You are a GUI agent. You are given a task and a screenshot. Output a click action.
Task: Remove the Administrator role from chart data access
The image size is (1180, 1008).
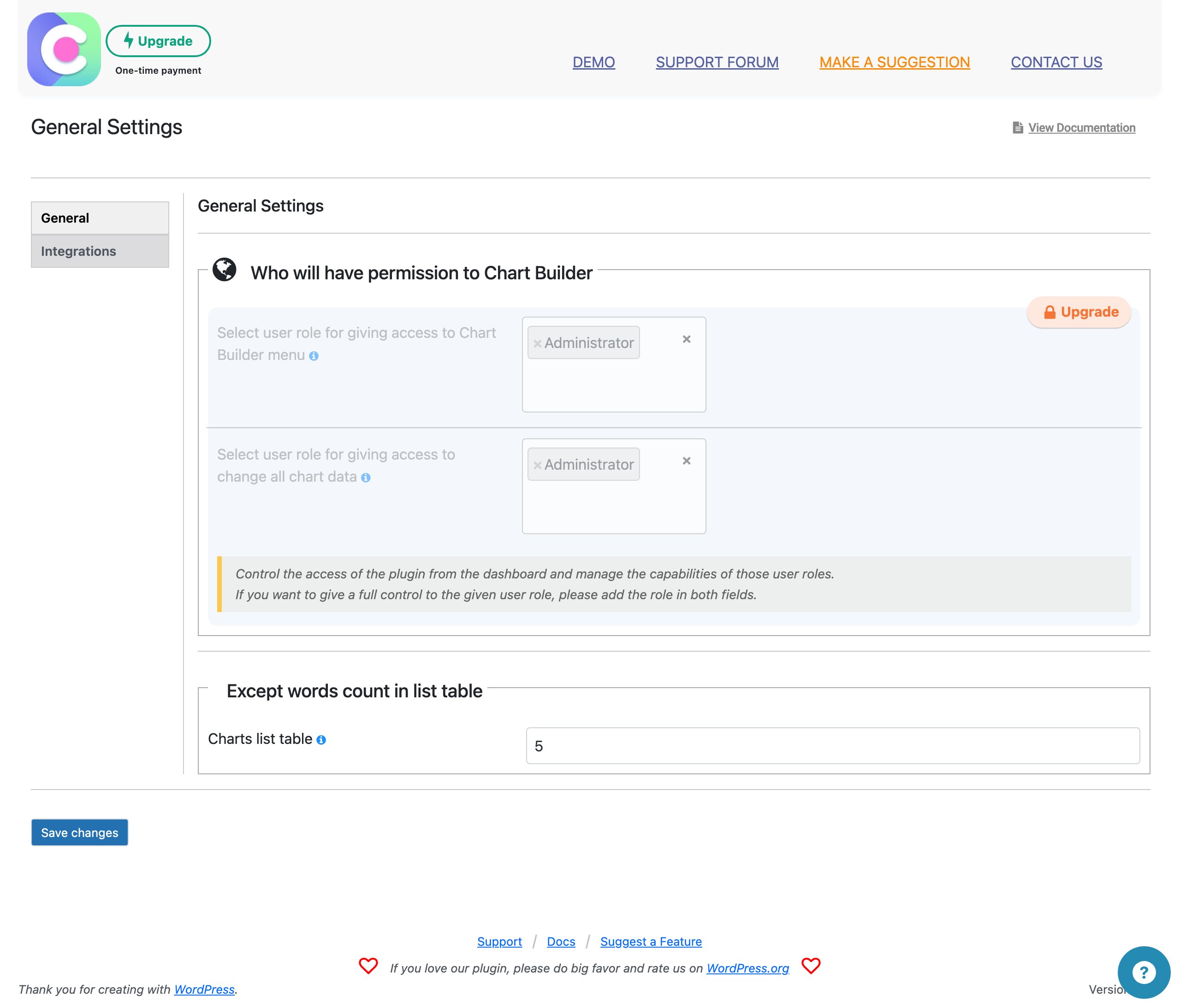538,465
